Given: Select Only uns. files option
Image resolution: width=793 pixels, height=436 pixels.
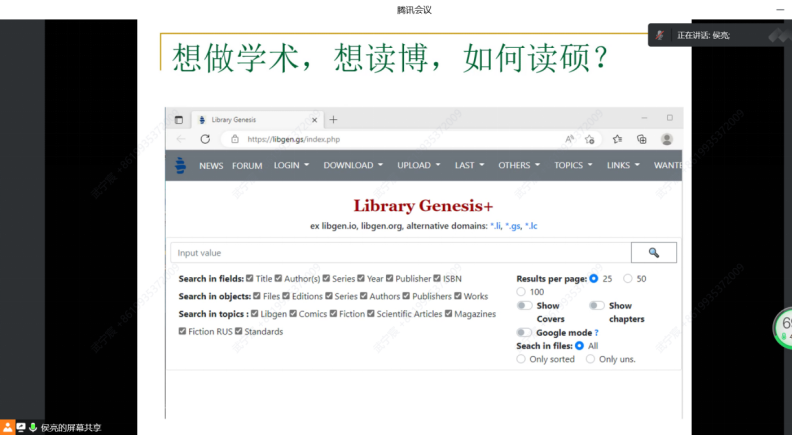Looking at the screenshot, I should pyautogui.click(x=590, y=359).
